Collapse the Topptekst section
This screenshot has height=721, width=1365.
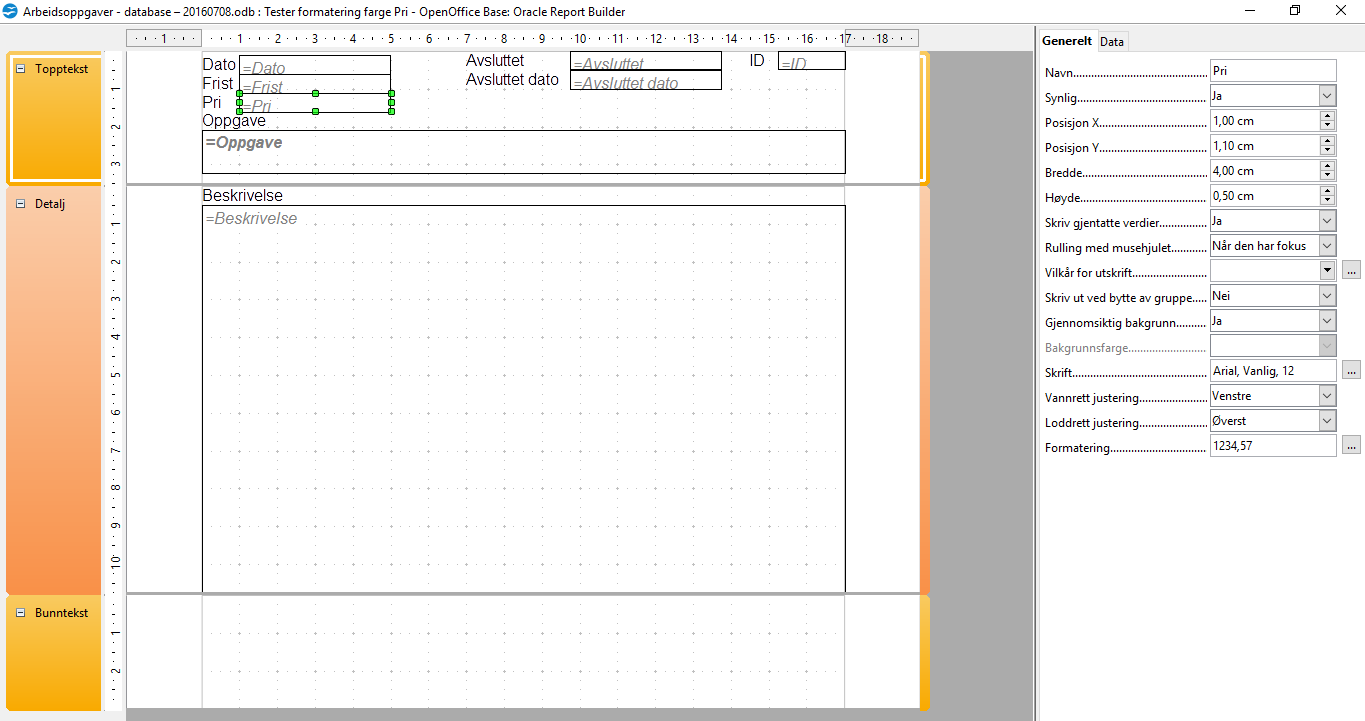[x=20, y=69]
